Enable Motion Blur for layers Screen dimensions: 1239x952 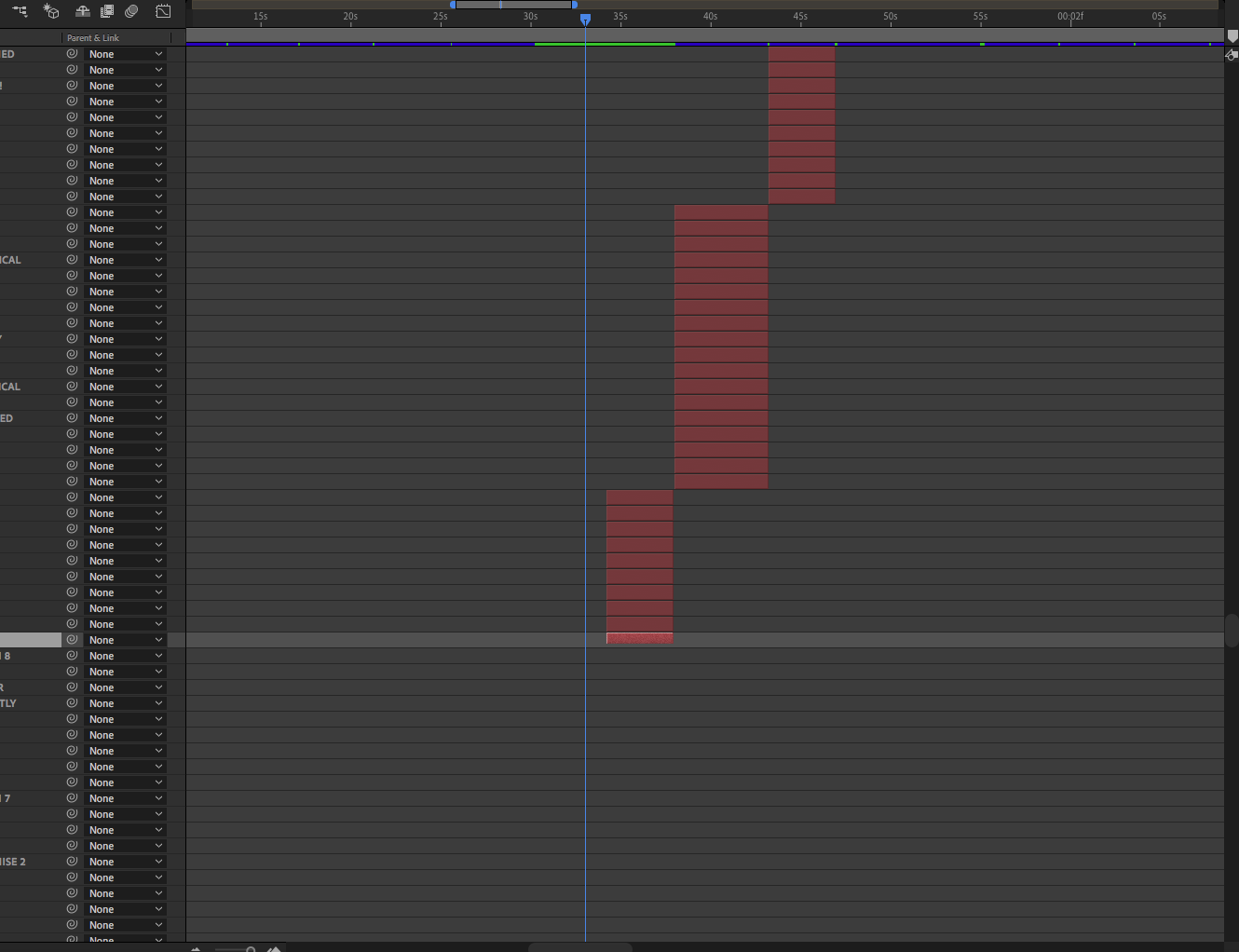[x=131, y=11]
